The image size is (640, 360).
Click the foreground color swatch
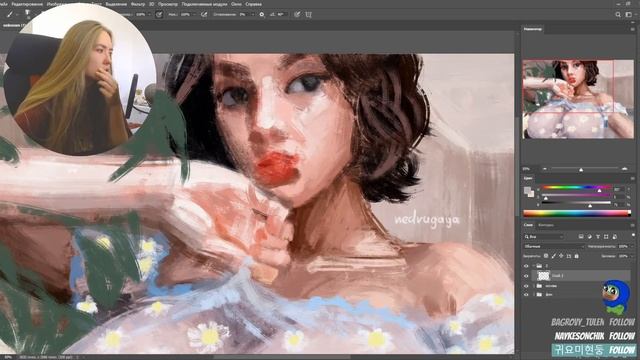click(x=527, y=190)
